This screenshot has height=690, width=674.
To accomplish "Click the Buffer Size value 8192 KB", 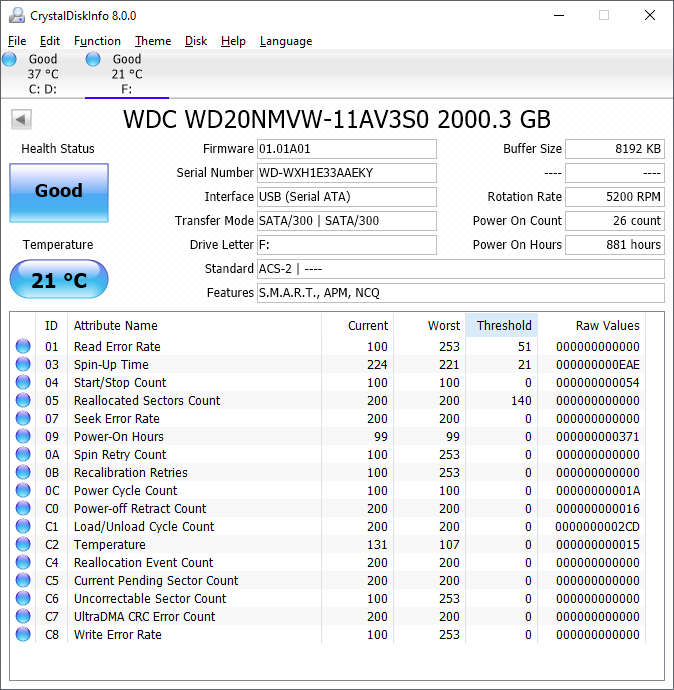I will click(615, 149).
